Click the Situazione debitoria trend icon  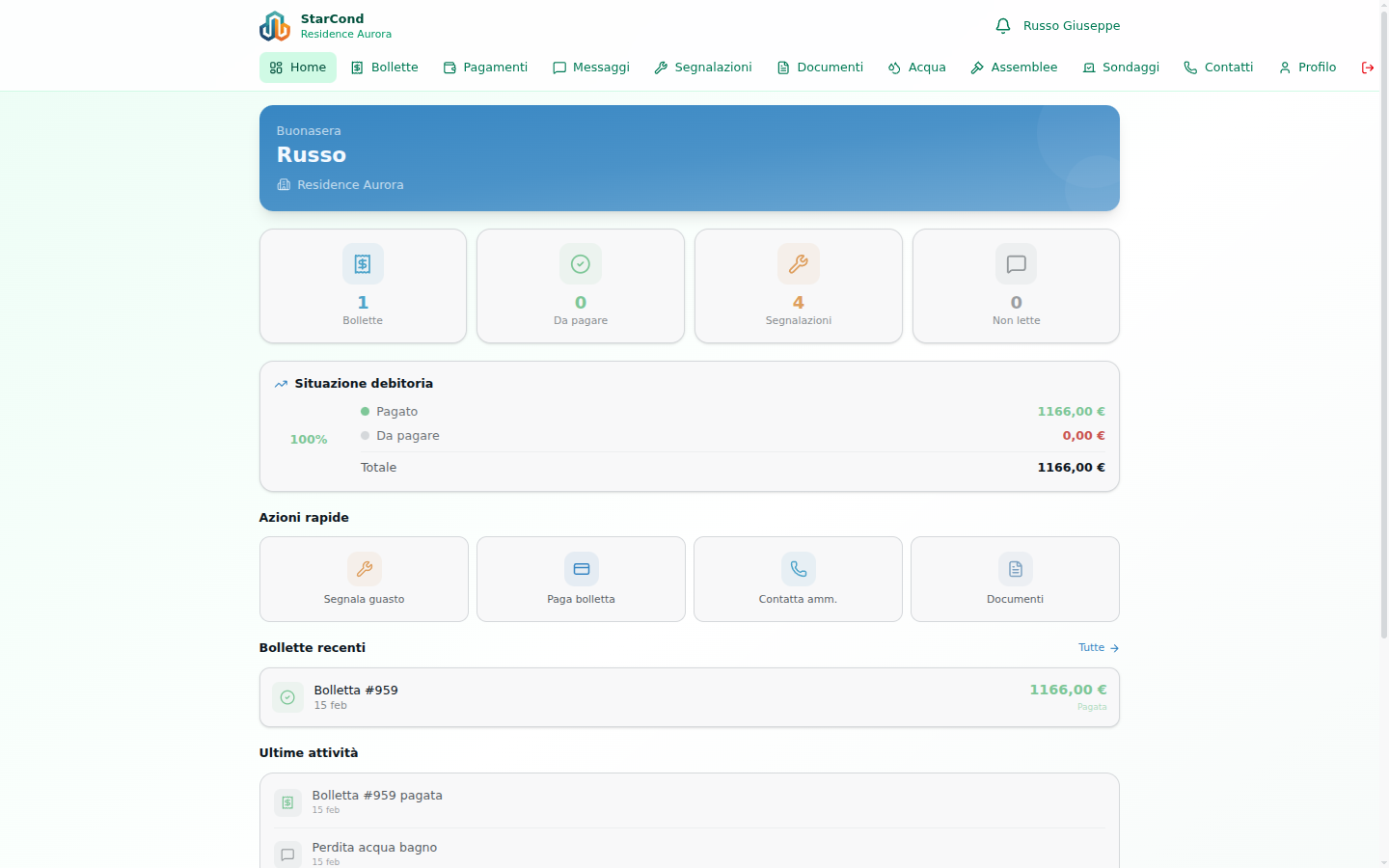tap(281, 384)
